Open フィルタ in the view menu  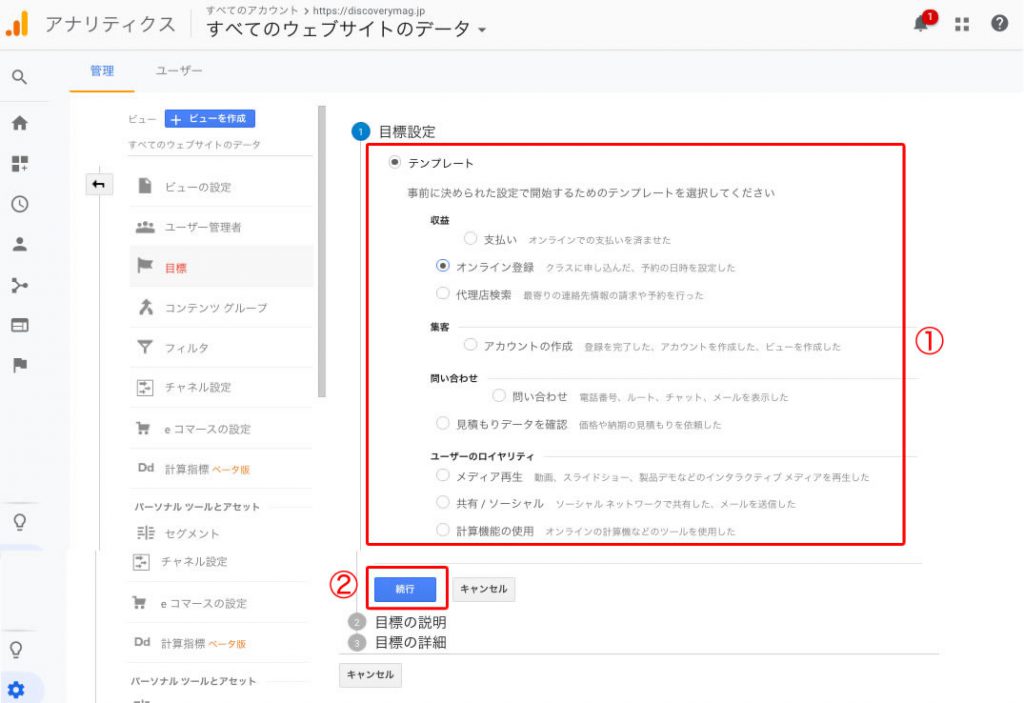coord(186,348)
